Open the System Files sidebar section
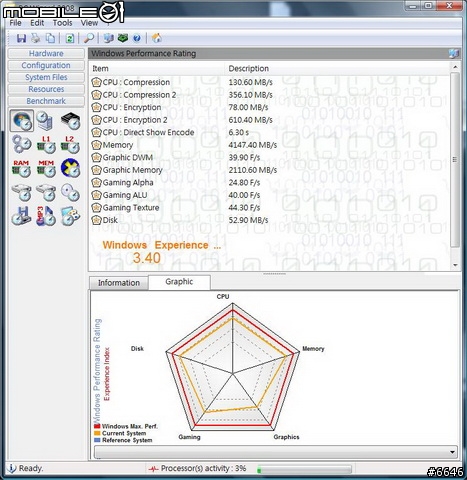 [x=46, y=77]
